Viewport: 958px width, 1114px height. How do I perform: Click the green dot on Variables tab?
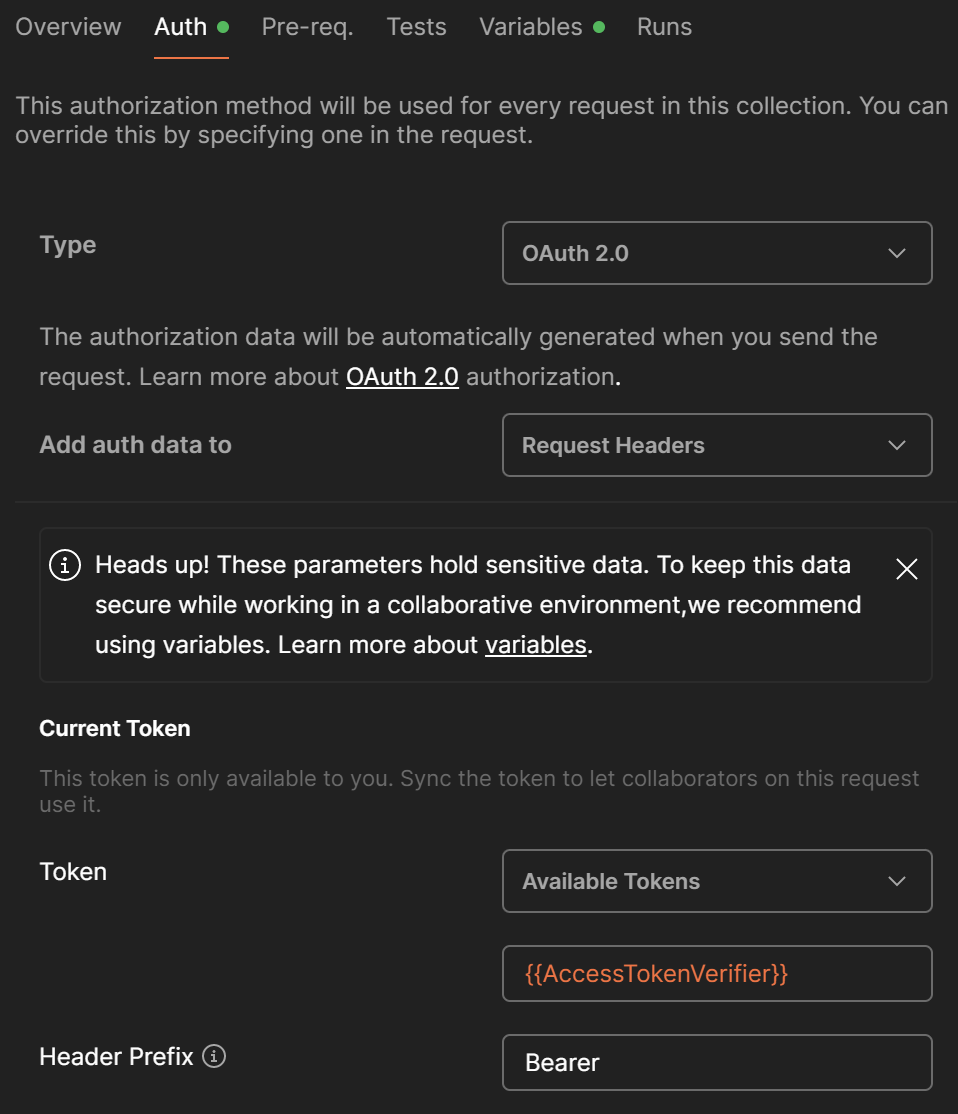coord(599,27)
